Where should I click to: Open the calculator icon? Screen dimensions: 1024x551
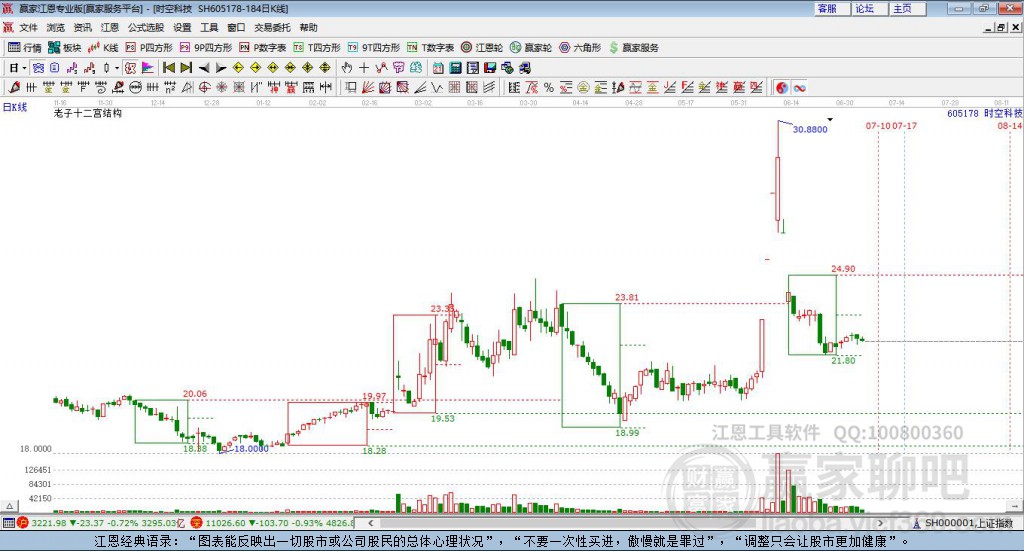(x=455, y=68)
